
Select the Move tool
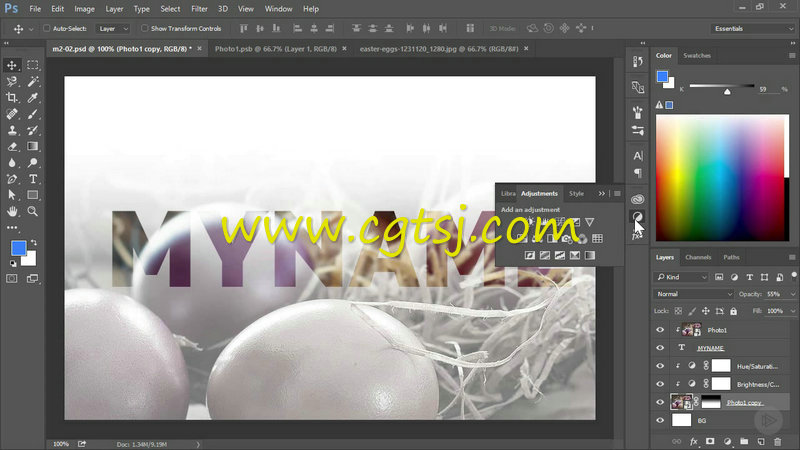pos(12,65)
